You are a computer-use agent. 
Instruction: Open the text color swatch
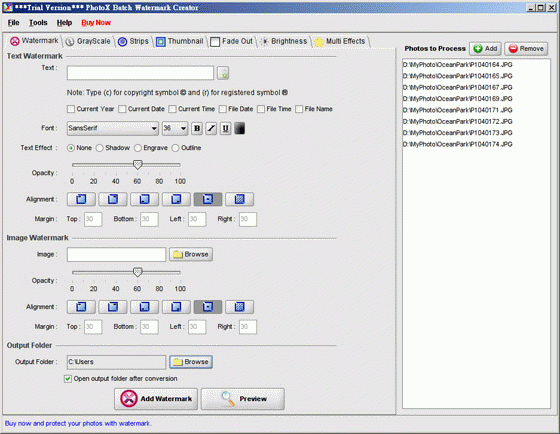point(240,128)
